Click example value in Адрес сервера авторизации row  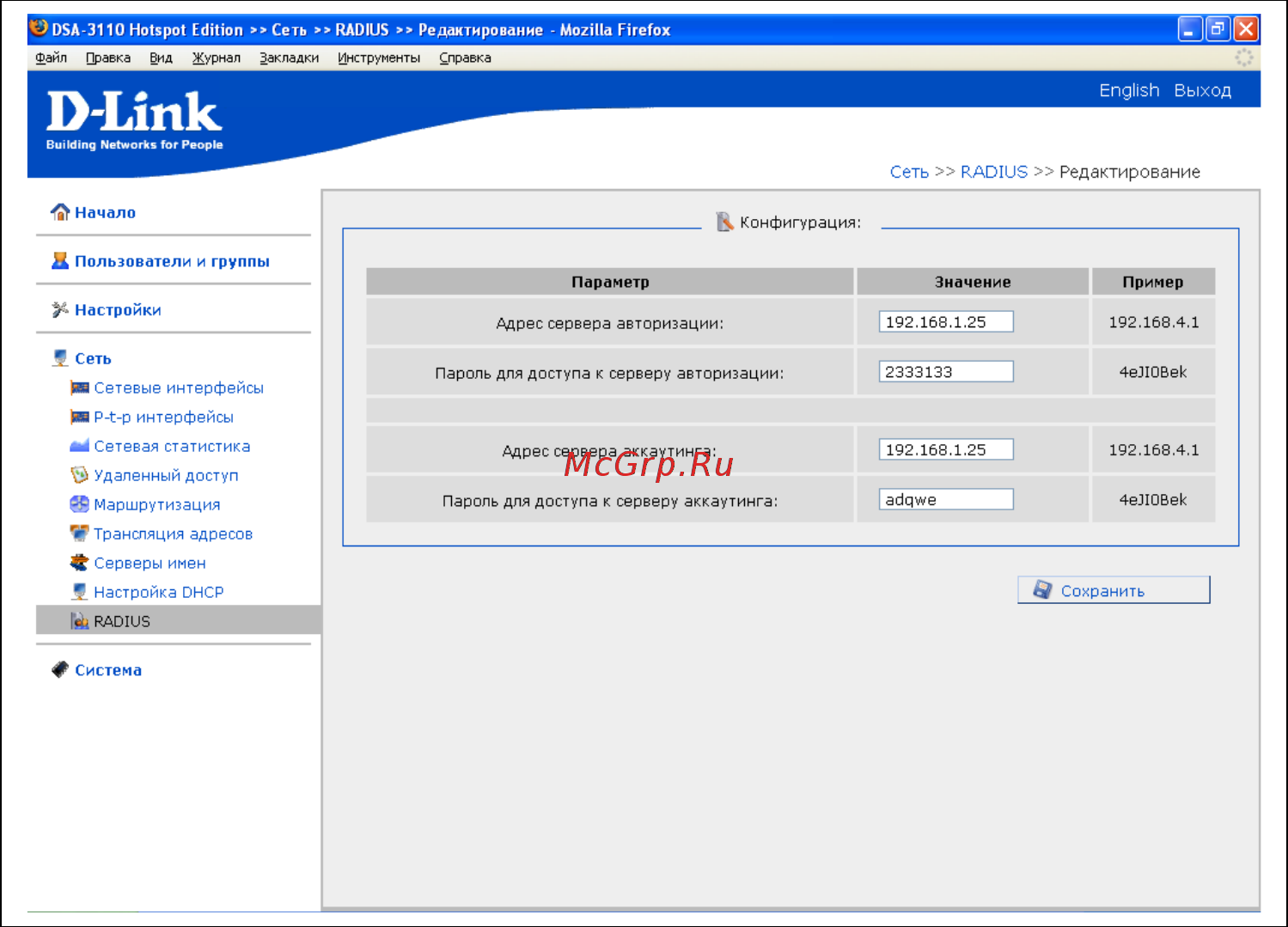click(1153, 322)
